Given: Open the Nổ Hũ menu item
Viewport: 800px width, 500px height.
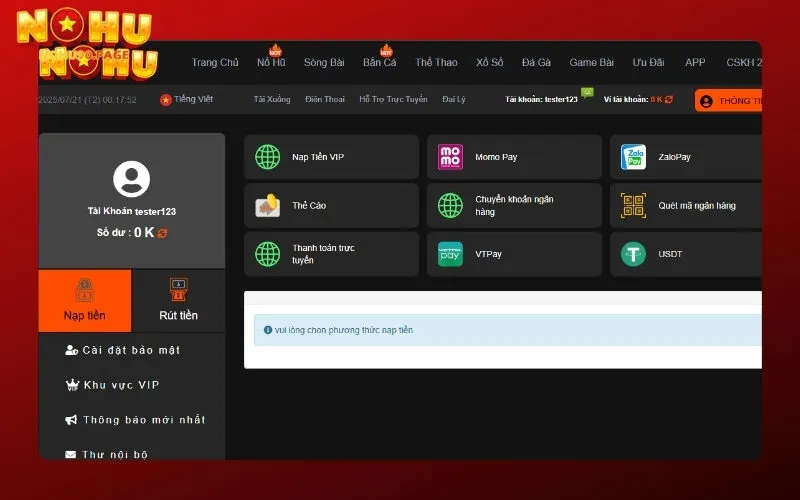Looking at the screenshot, I should point(271,62).
